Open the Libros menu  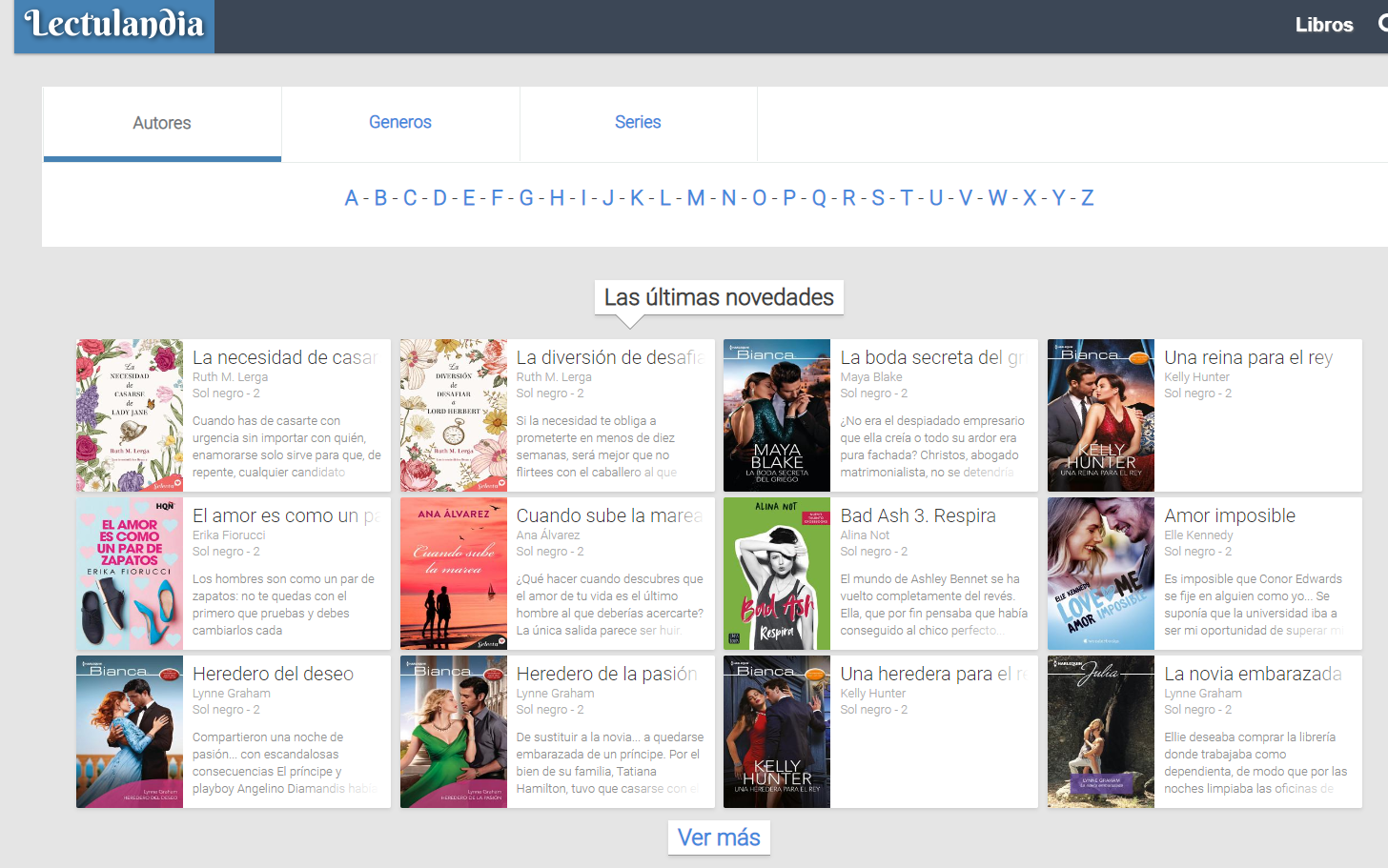pyautogui.click(x=1324, y=25)
